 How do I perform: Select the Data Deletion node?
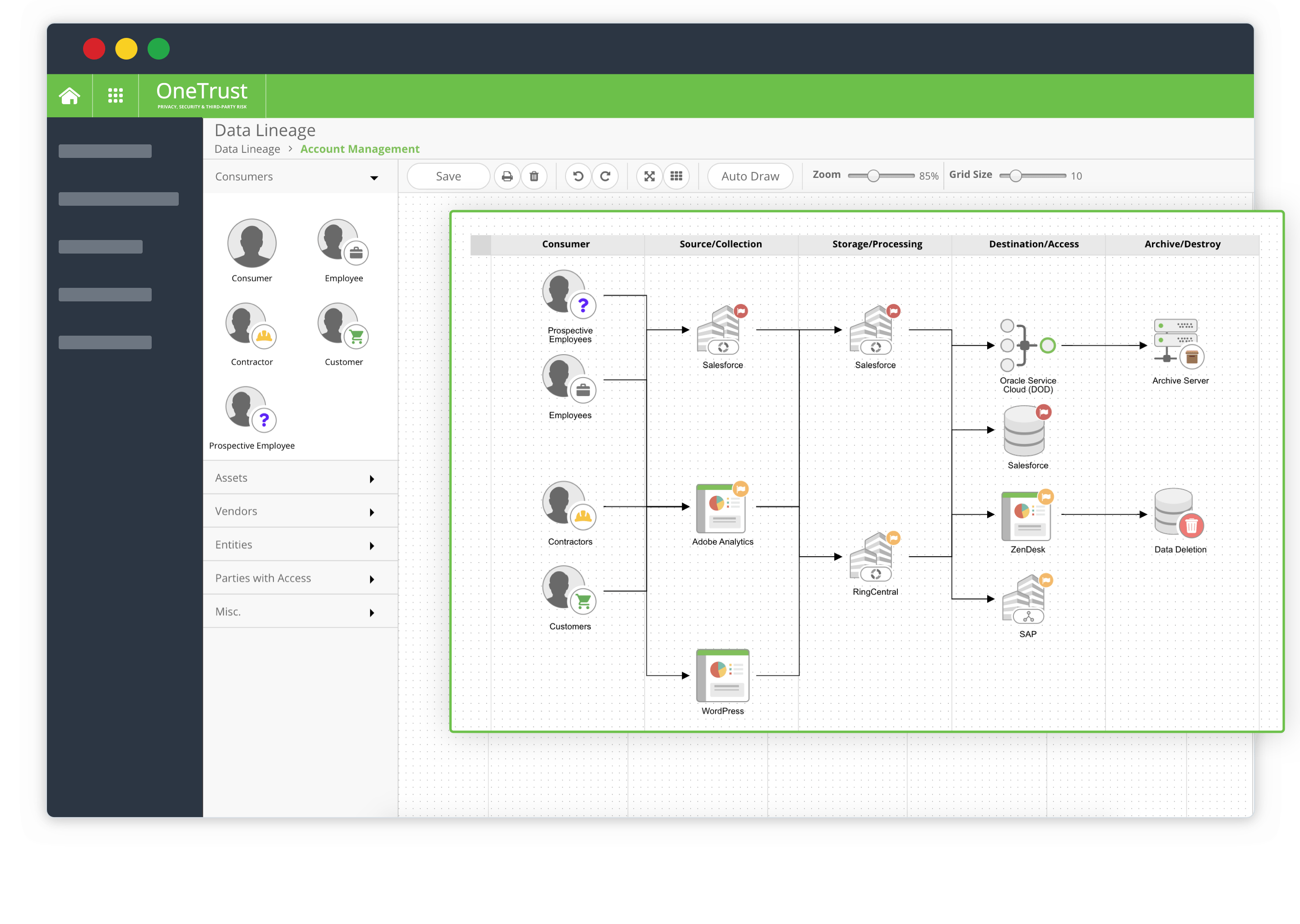click(1179, 513)
